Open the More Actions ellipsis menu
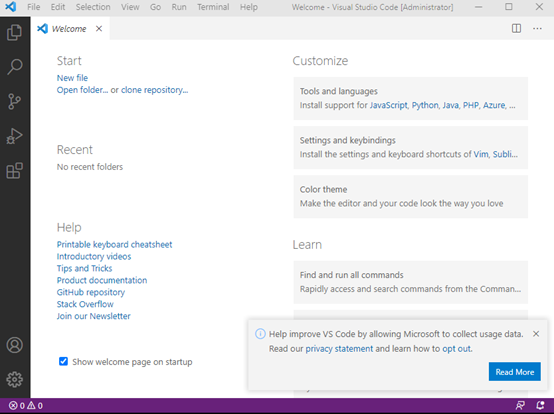The height and width of the screenshot is (414, 554). 537,28
